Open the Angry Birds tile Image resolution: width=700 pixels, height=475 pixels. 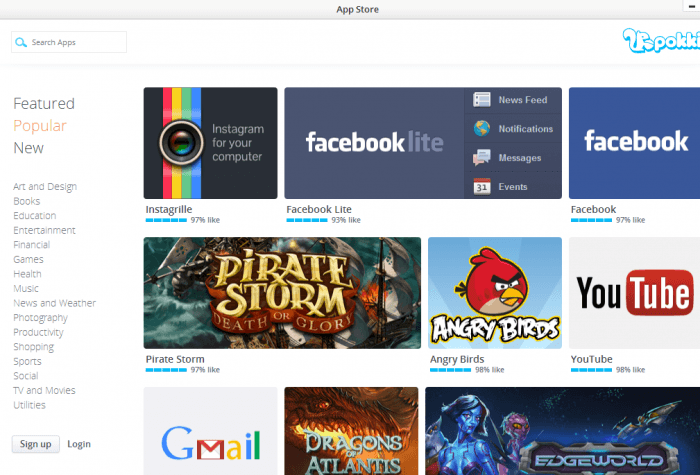pos(495,293)
